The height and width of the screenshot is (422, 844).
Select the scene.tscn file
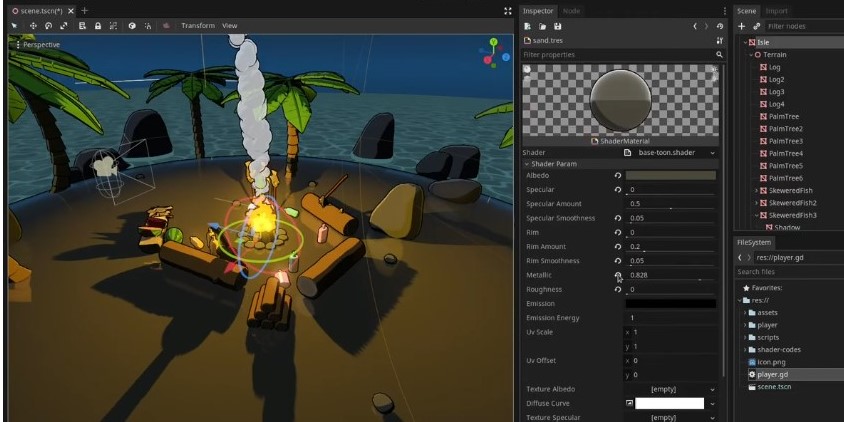(x=774, y=387)
